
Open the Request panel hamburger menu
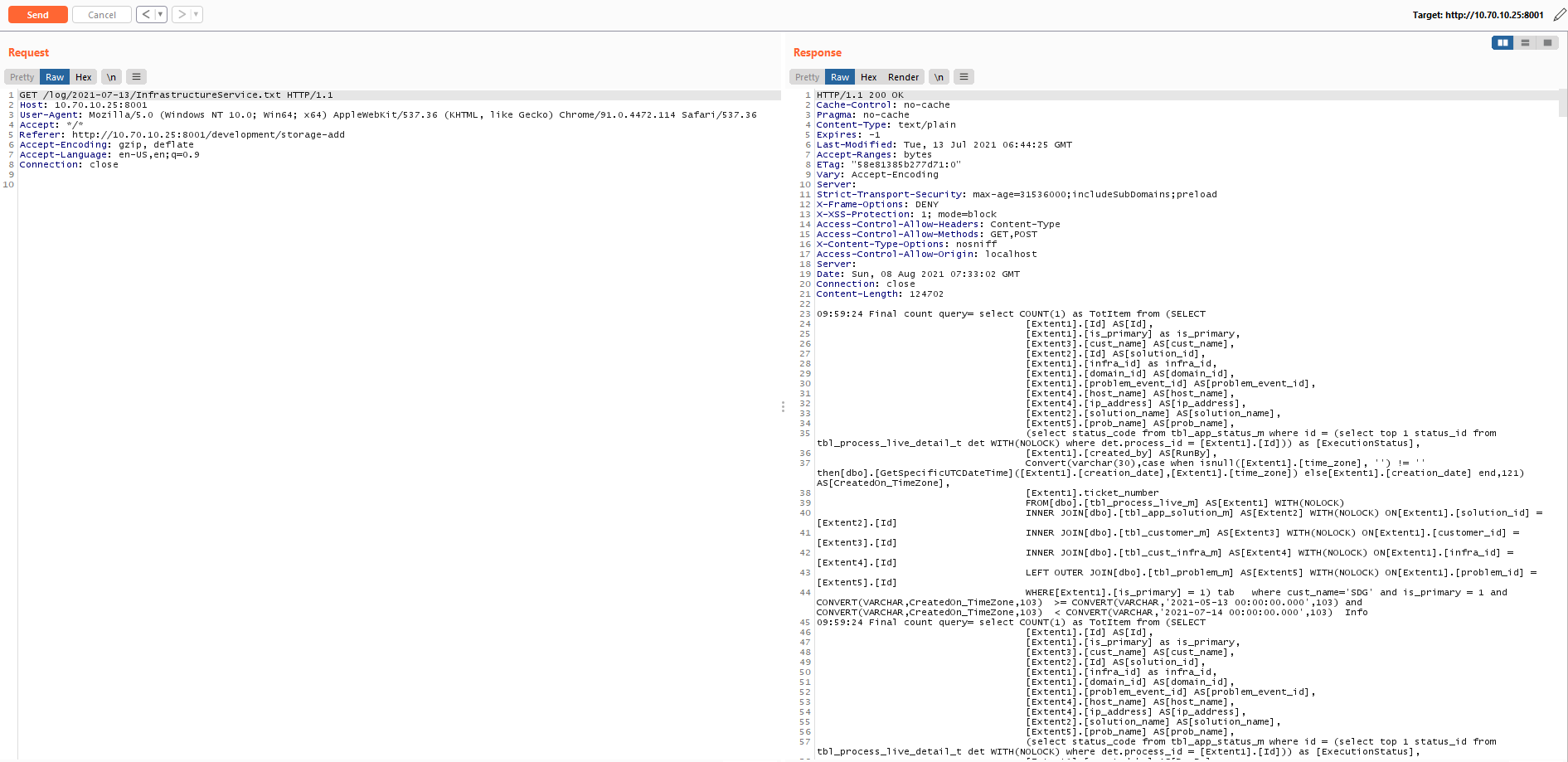tap(137, 77)
